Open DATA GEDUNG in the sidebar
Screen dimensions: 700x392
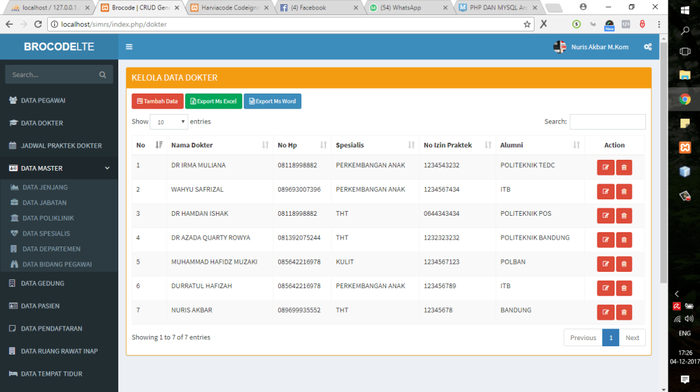pos(59,283)
